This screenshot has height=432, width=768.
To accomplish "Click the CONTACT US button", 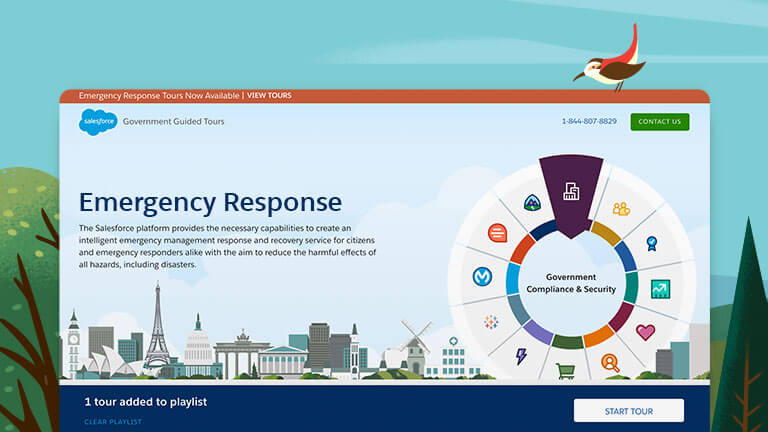I will pyautogui.click(x=660, y=121).
